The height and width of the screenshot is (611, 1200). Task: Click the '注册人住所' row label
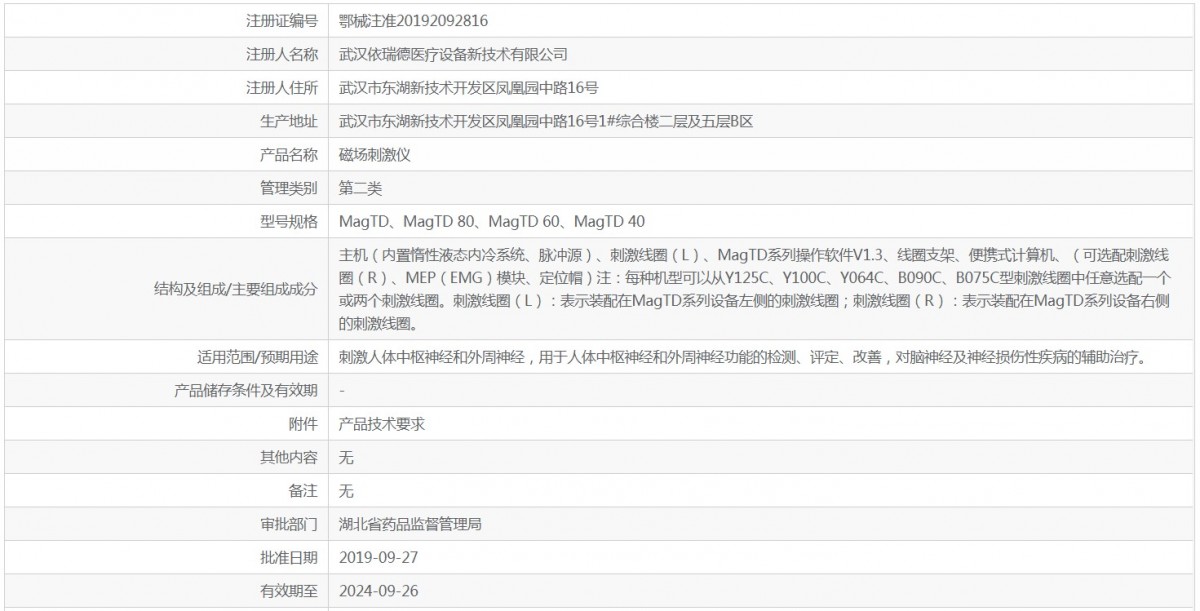[x=282, y=87]
